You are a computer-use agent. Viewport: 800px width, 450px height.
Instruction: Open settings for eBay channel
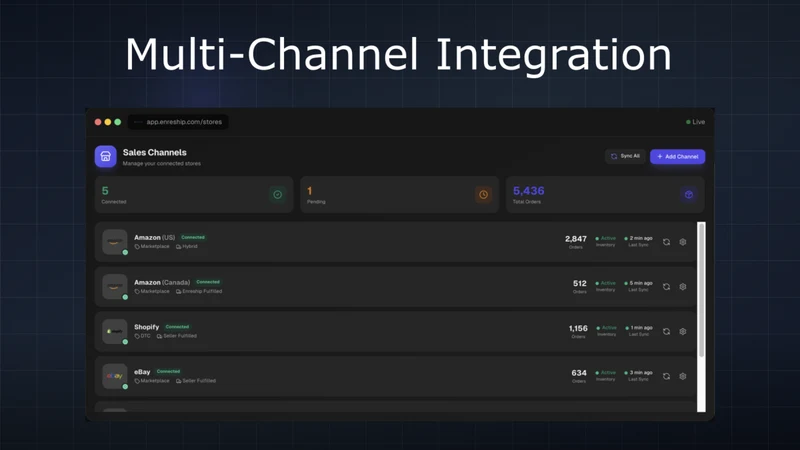[x=683, y=376]
